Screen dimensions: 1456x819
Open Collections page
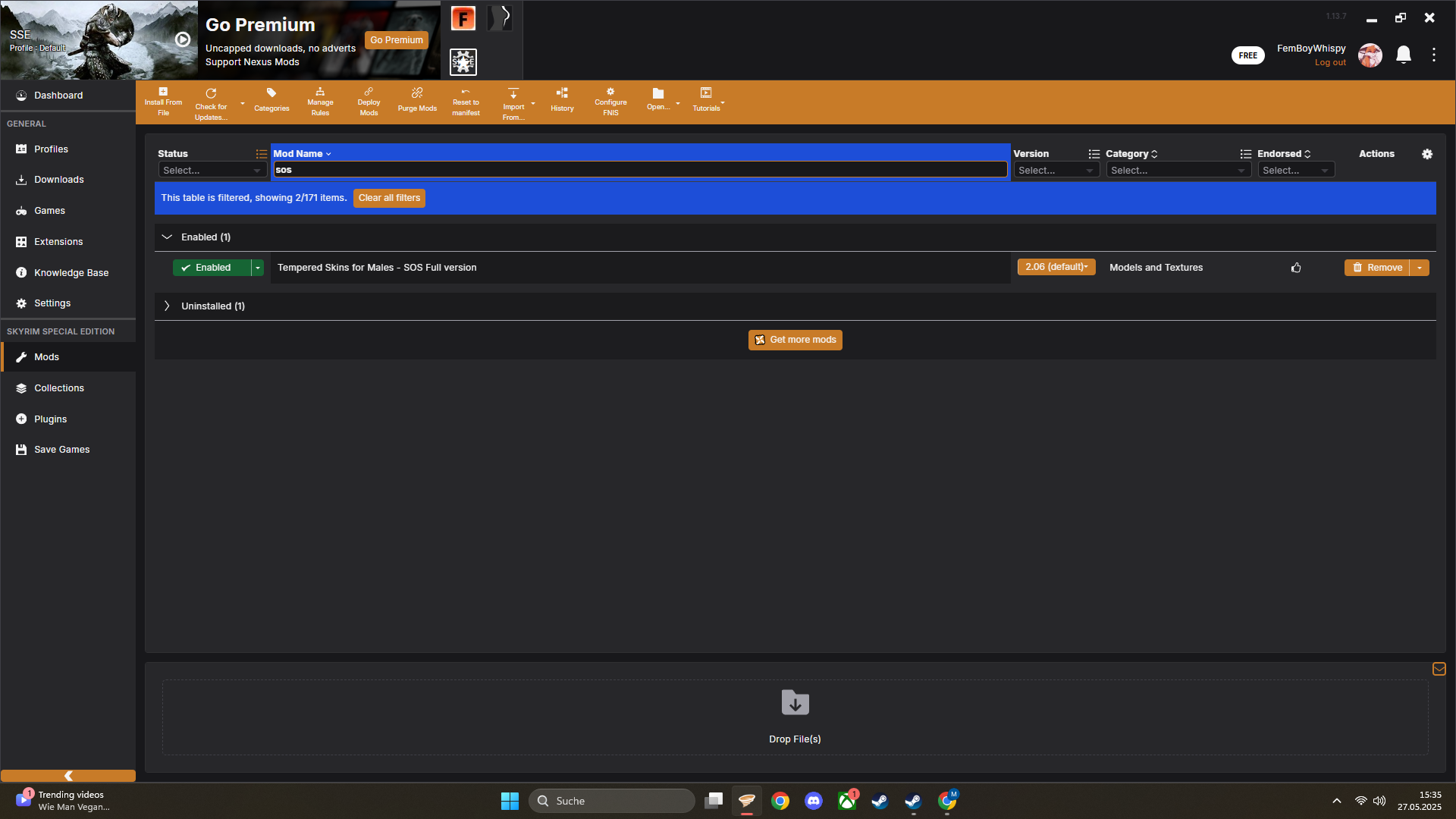point(68,388)
